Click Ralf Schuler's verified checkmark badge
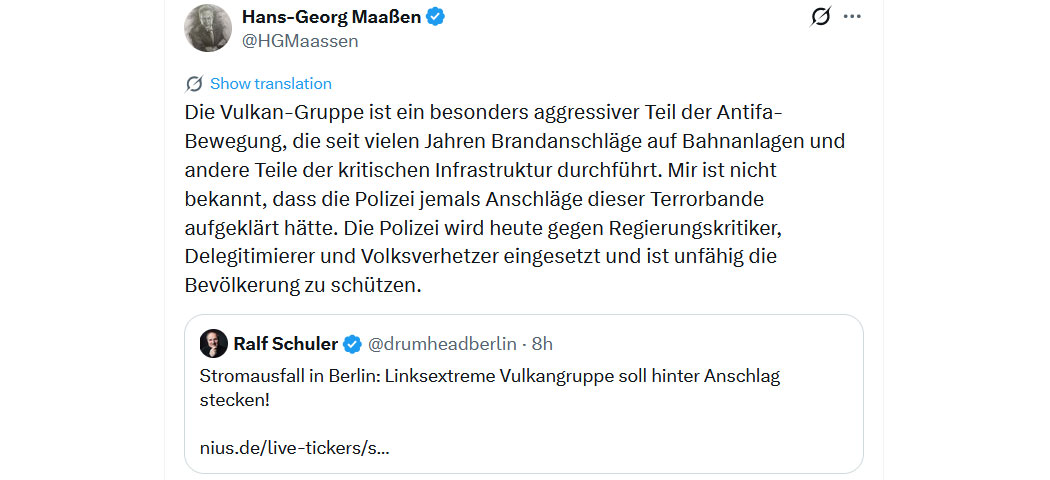1050x480 pixels. [352, 345]
